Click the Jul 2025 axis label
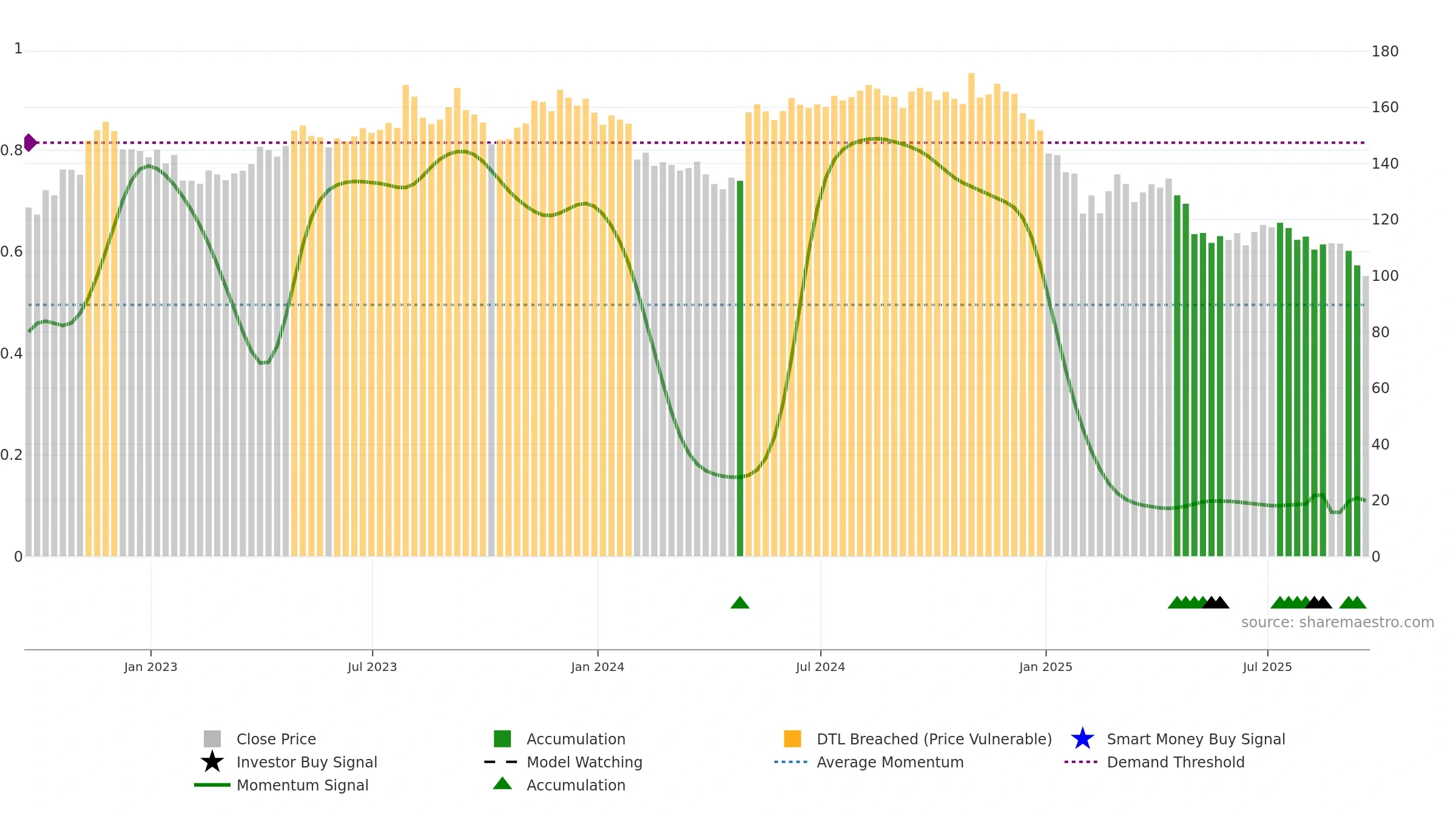Screen dimensions: 1456x819 point(1267,667)
